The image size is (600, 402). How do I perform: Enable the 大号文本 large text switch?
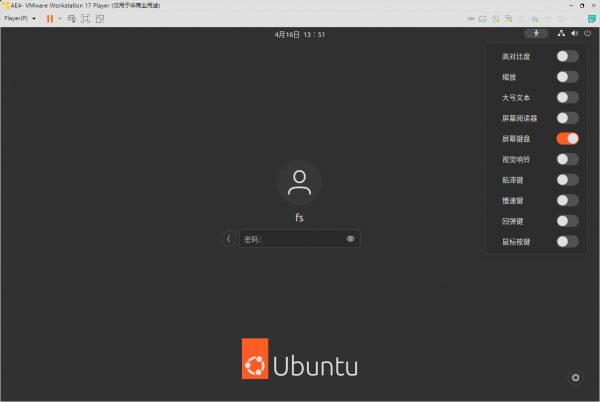[x=567, y=97]
